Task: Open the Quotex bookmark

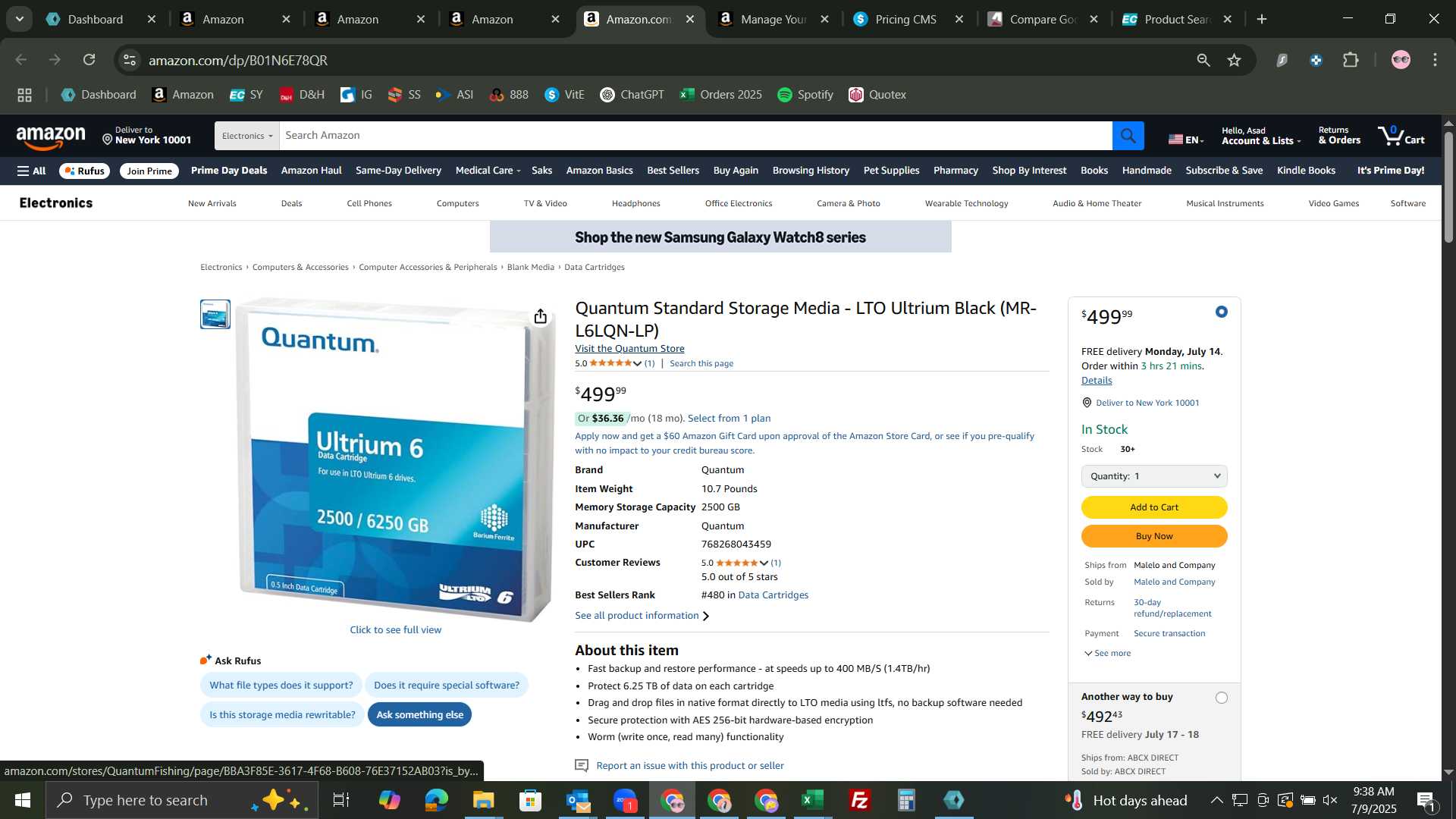Action: pyautogui.click(x=877, y=95)
